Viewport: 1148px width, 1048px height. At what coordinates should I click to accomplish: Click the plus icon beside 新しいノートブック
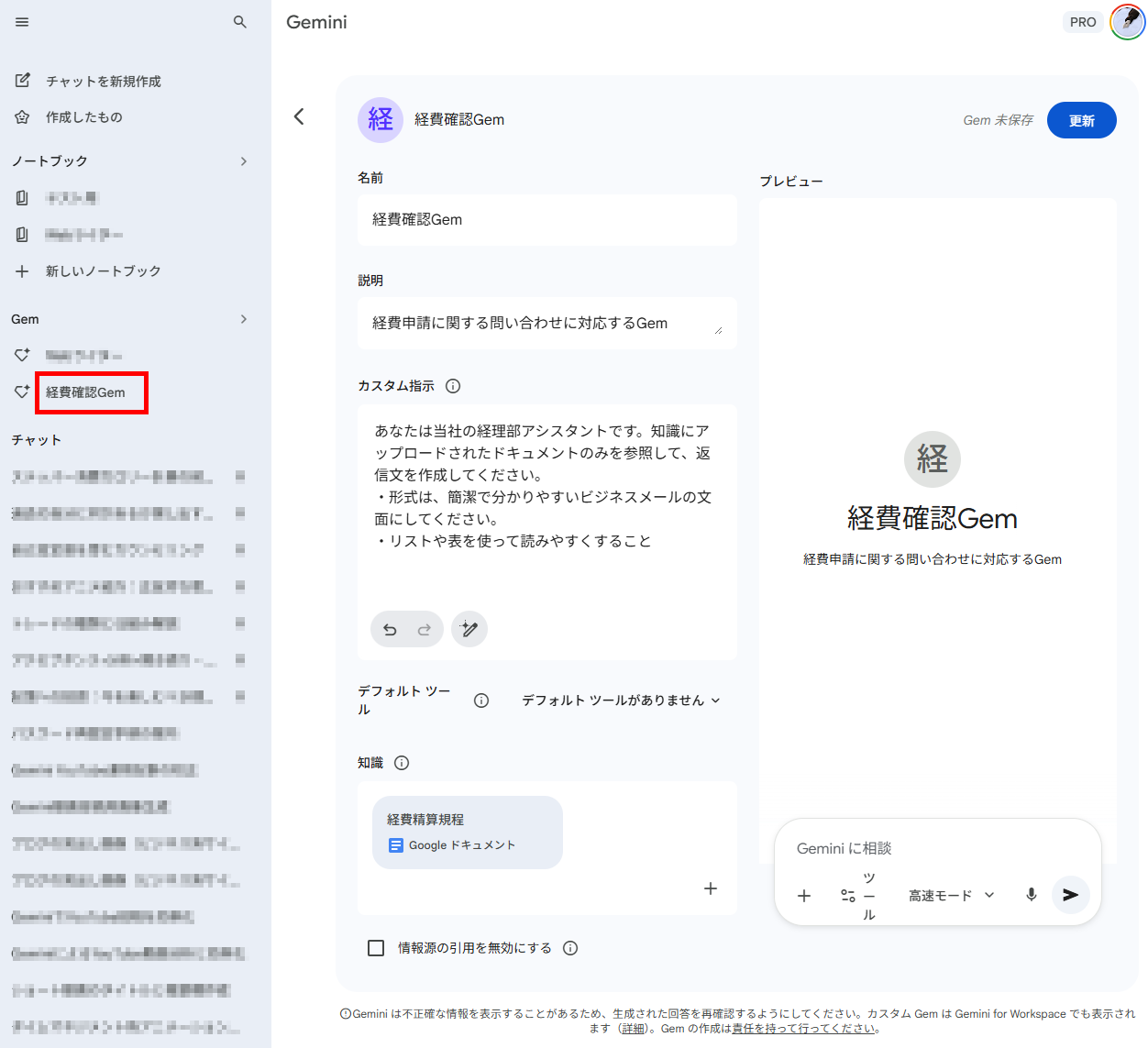pyautogui.click(x=22, y=271)
